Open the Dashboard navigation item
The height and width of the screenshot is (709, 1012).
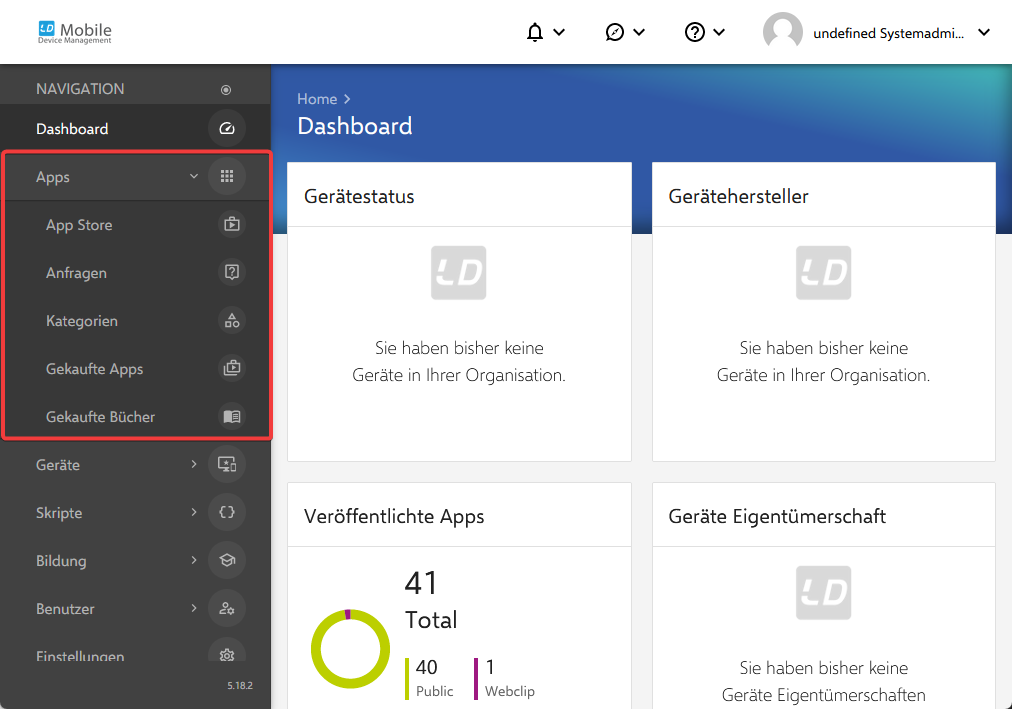(136, 128)
